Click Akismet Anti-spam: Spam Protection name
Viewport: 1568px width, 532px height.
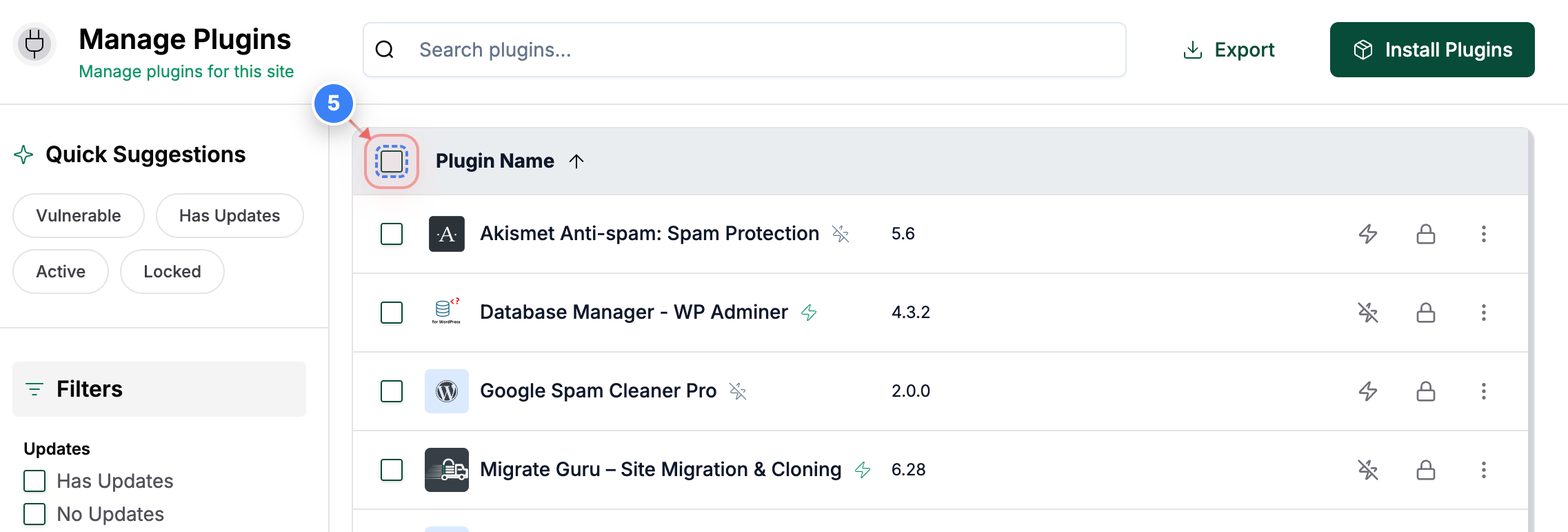pos(650,234)
